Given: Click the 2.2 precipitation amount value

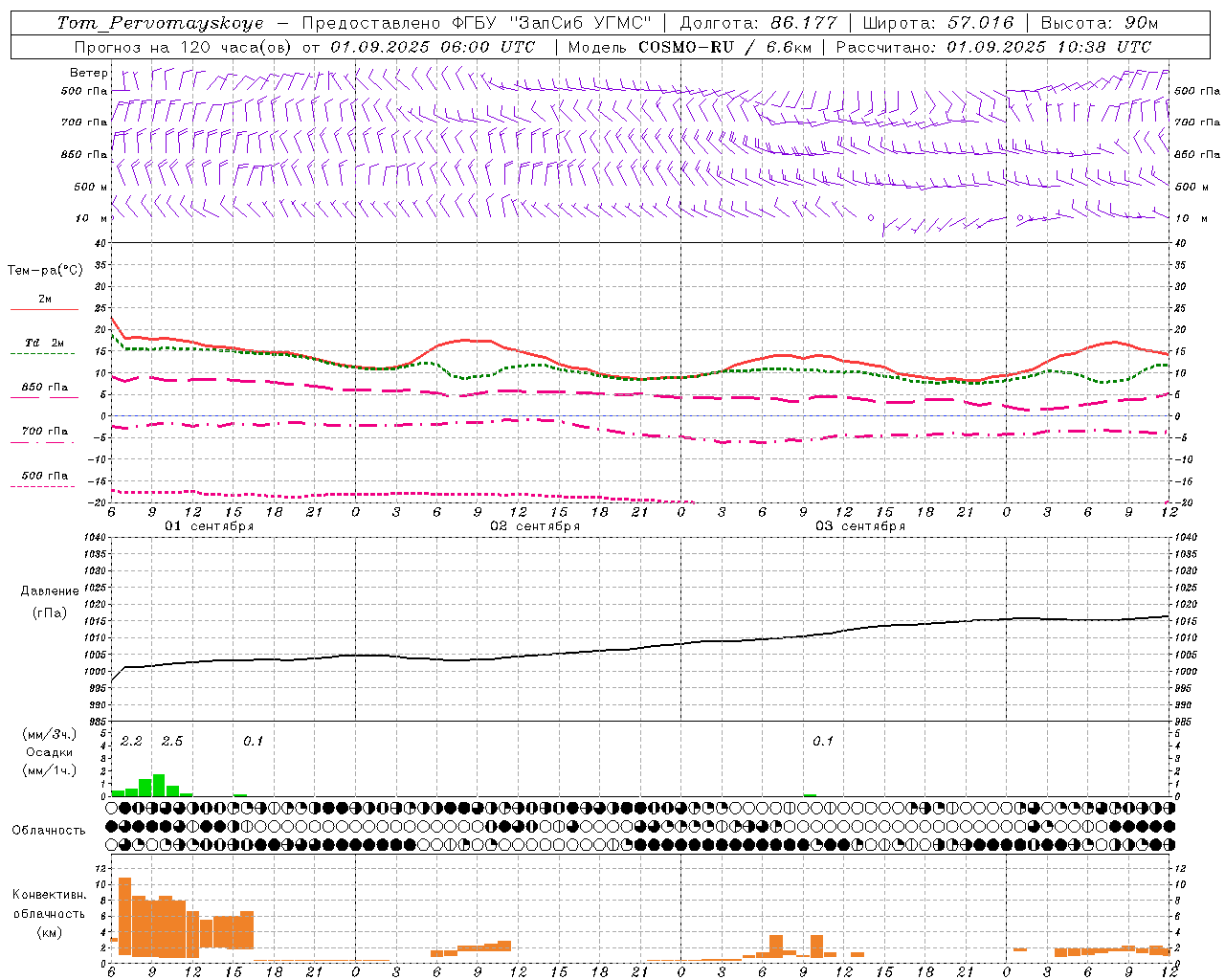Looking at the screenshot, I should tap(131, 741).
